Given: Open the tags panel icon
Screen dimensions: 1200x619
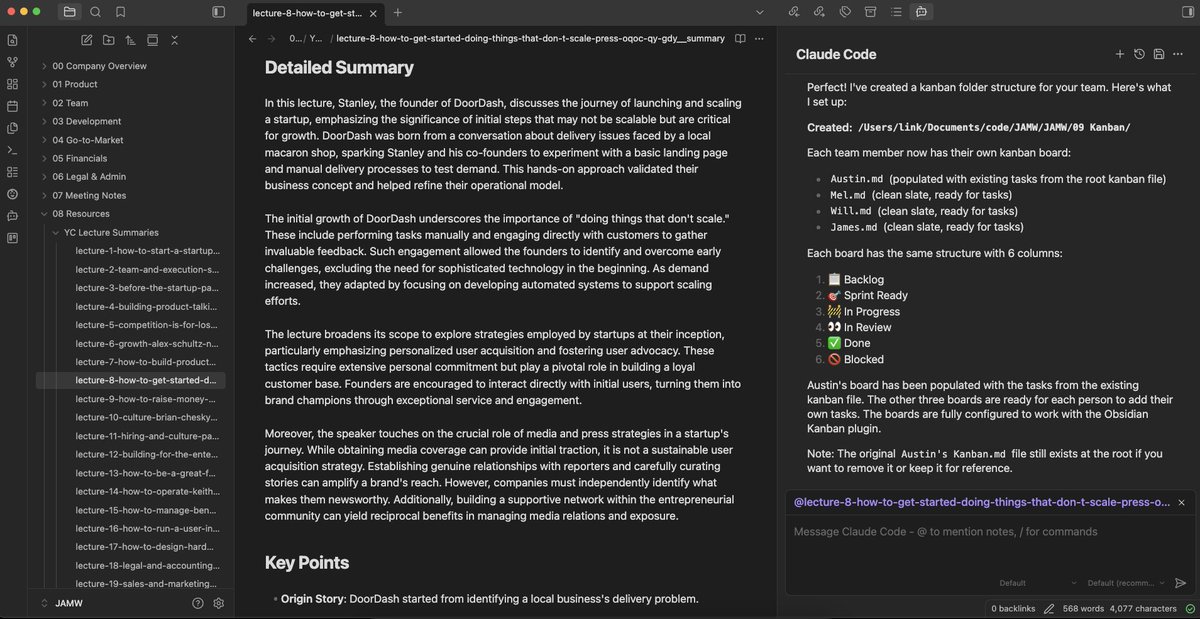Looking at the screenshot, I should point(844,12).
